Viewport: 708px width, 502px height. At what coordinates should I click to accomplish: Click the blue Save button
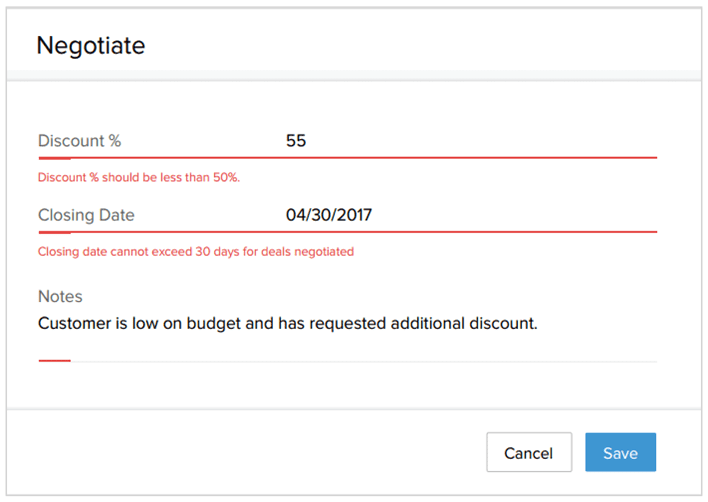pyautogui.click(x=620, y=452)
